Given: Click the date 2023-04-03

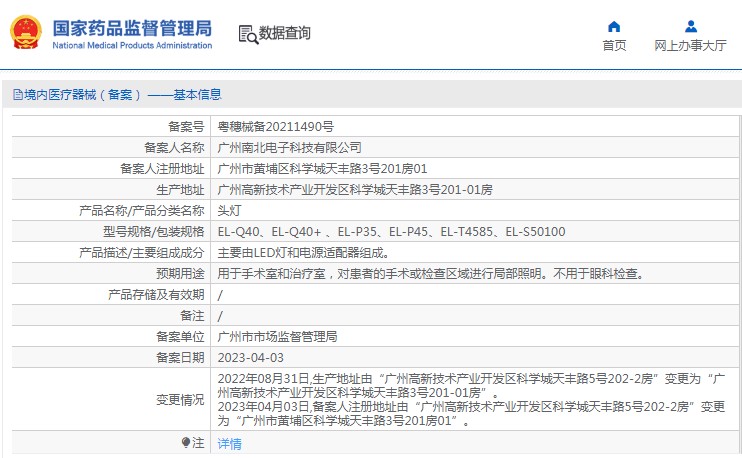Looking at the screenshot, I should (x=251, y=358).
